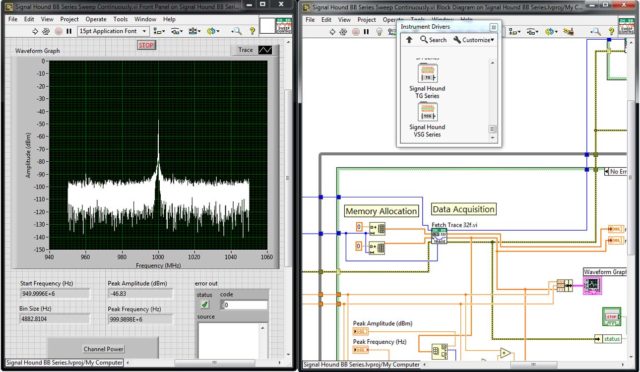Open Front Panel text search magnifier
This screenshot has height=372, width=640.
tap(236, 31)
